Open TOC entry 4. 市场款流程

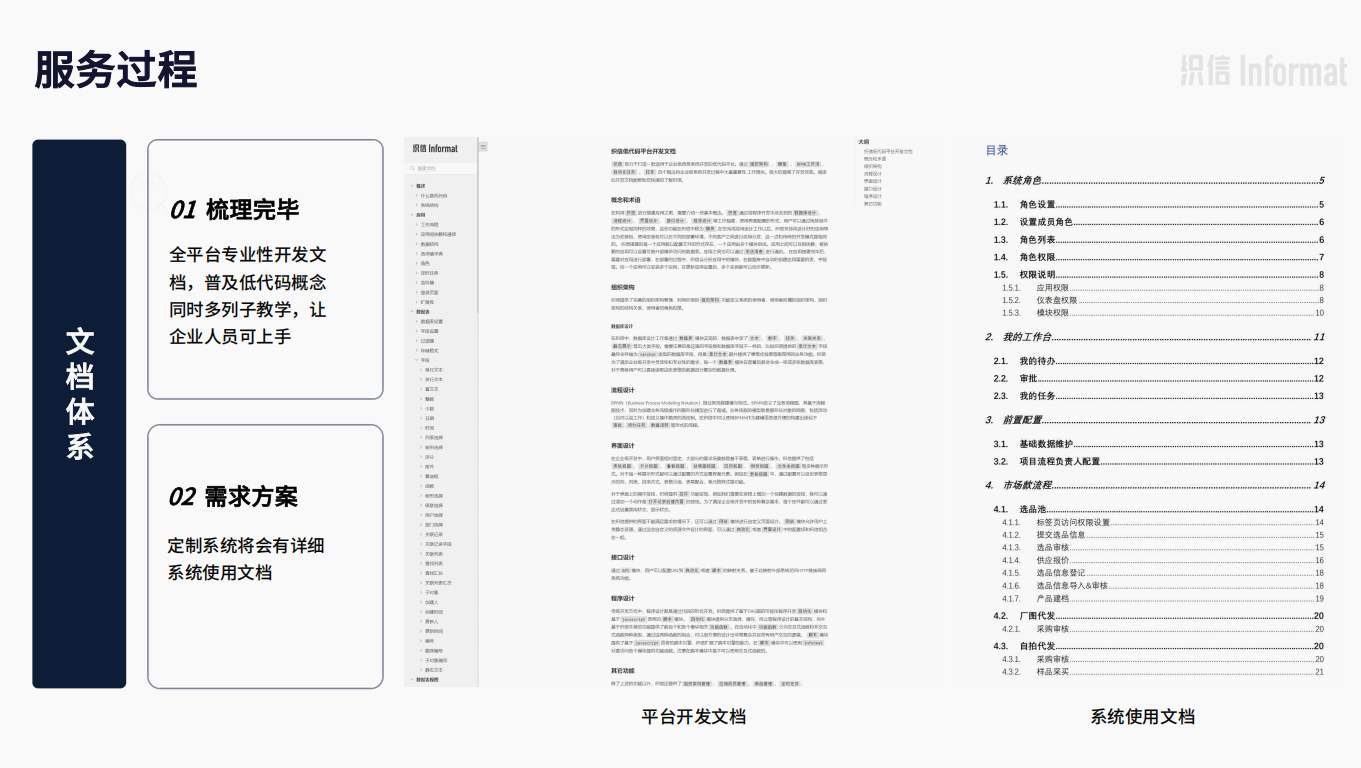pyautogui.click(x=1155, y=485)
